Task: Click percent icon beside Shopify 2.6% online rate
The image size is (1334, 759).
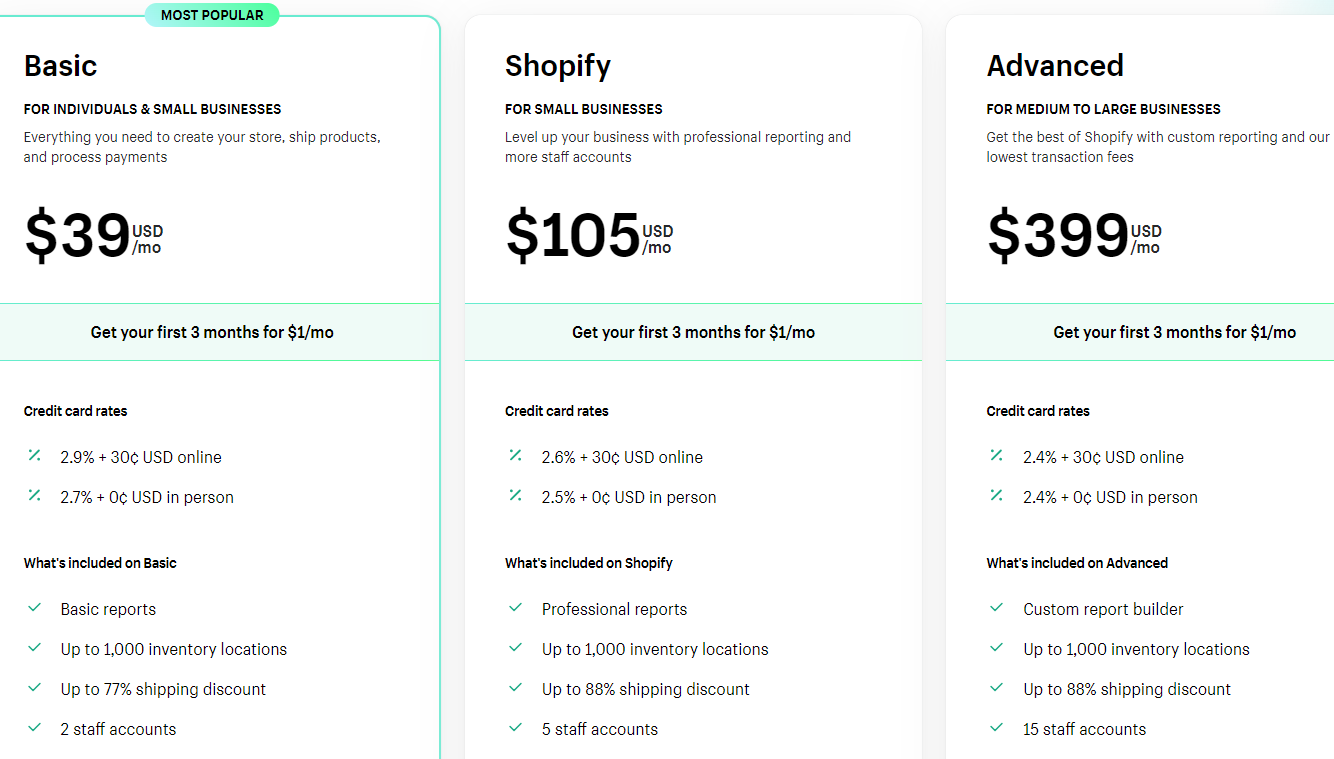Action: [516, 456]
